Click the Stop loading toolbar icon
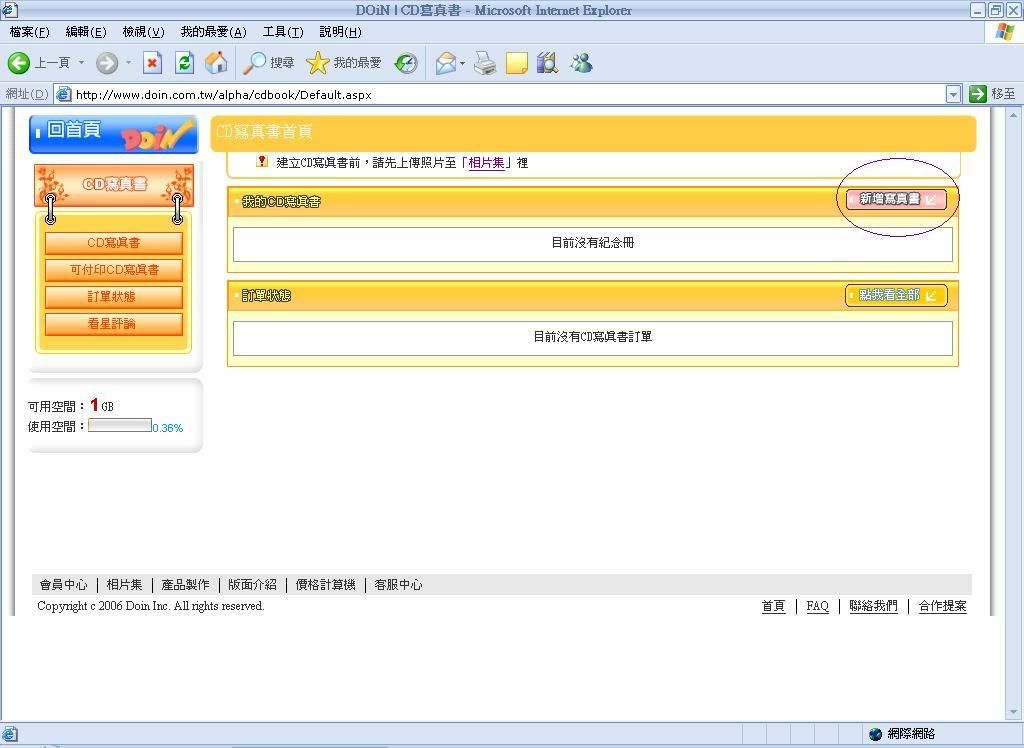 click(152, 63)
